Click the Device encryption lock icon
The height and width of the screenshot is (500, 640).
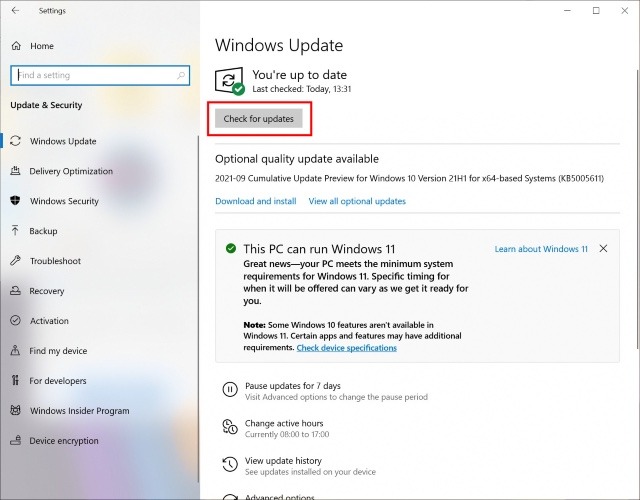(15, 440)
